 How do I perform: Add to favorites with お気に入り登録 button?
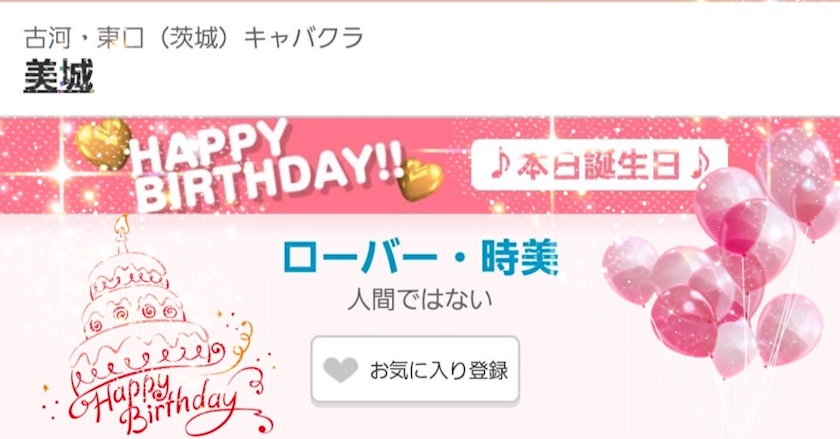tap(415, 369)
